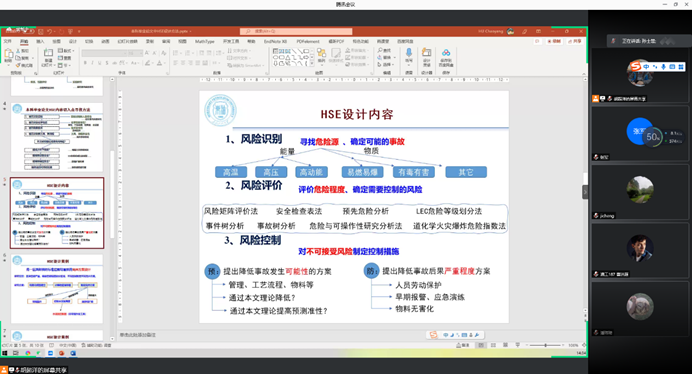The image size is (692, 374).
Task: Toggle Reading view in status bar
Action: click(x=505, y=345)
